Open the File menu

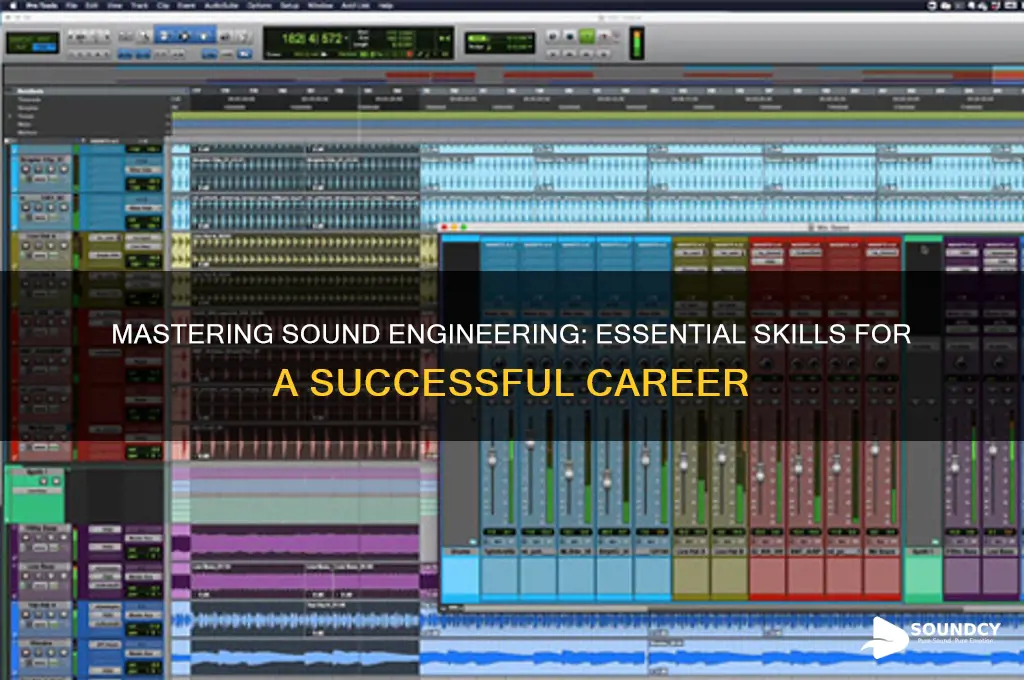pos(72,5)
